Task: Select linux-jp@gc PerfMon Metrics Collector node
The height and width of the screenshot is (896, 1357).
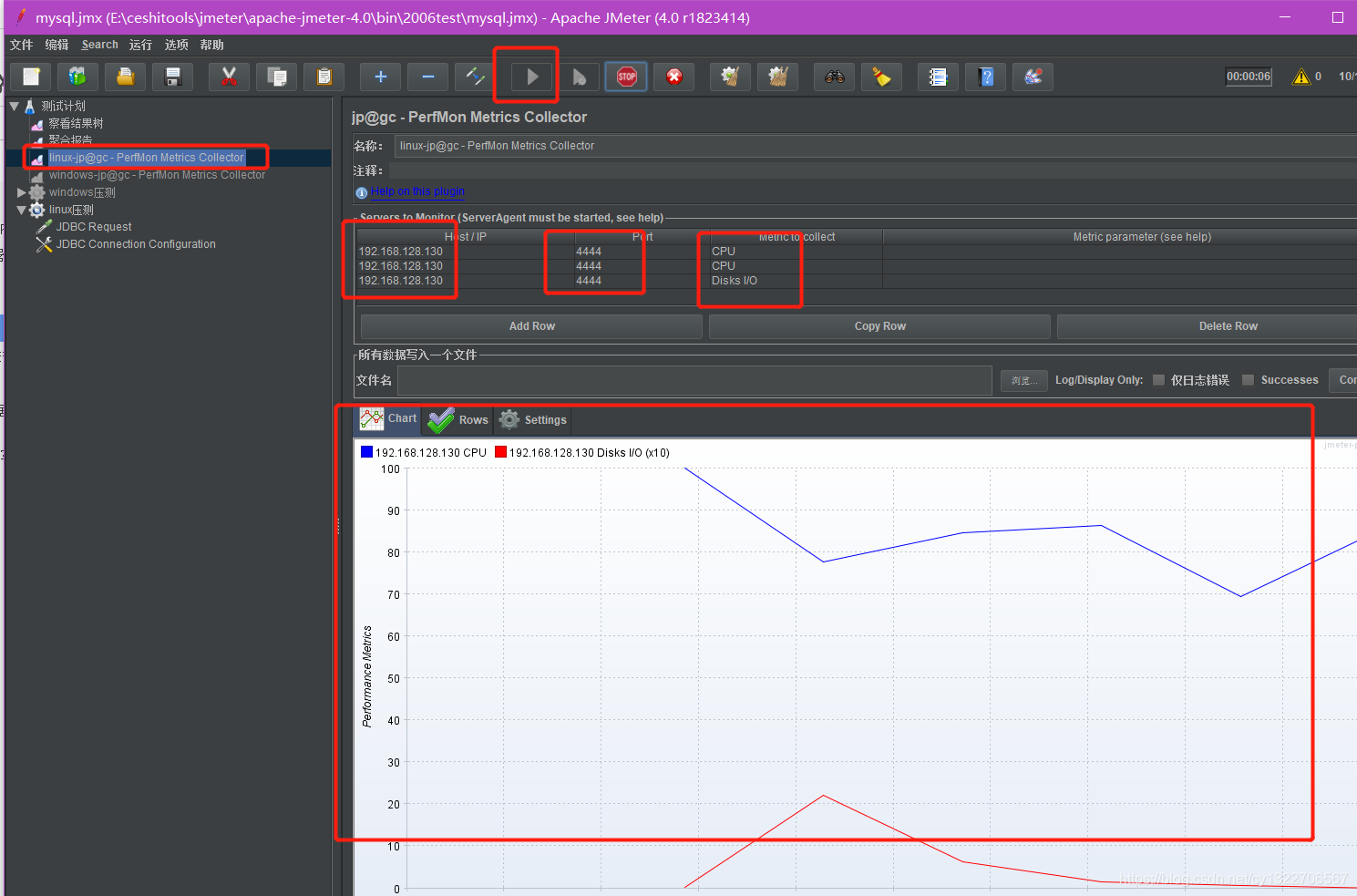Action: 147,158
